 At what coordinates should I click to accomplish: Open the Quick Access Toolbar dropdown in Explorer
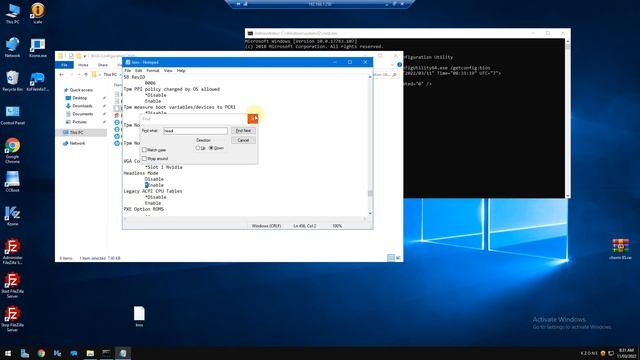point(85,56)
